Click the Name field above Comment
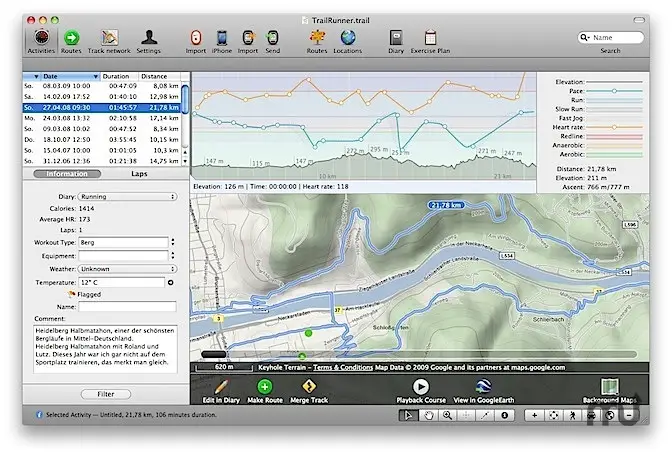The height and width of the screenshot is (456, 672). click(127, 307)
